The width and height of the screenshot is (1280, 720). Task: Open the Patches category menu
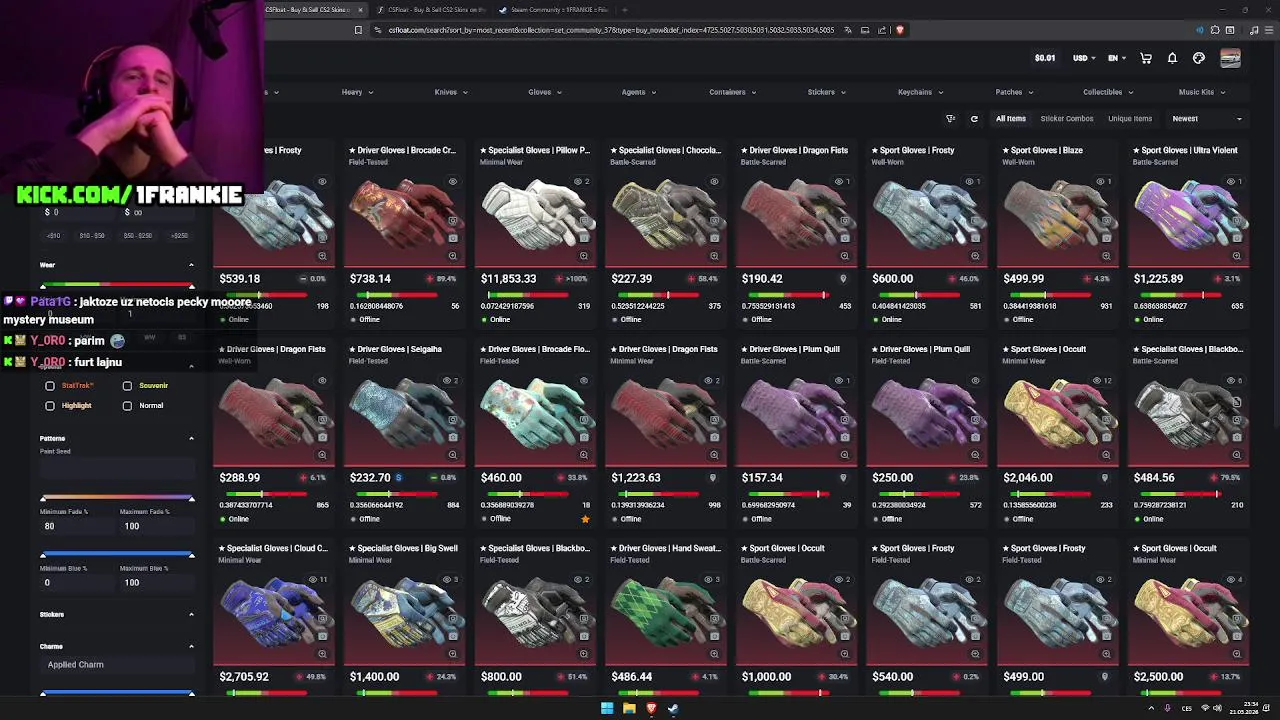[1014, 92]
